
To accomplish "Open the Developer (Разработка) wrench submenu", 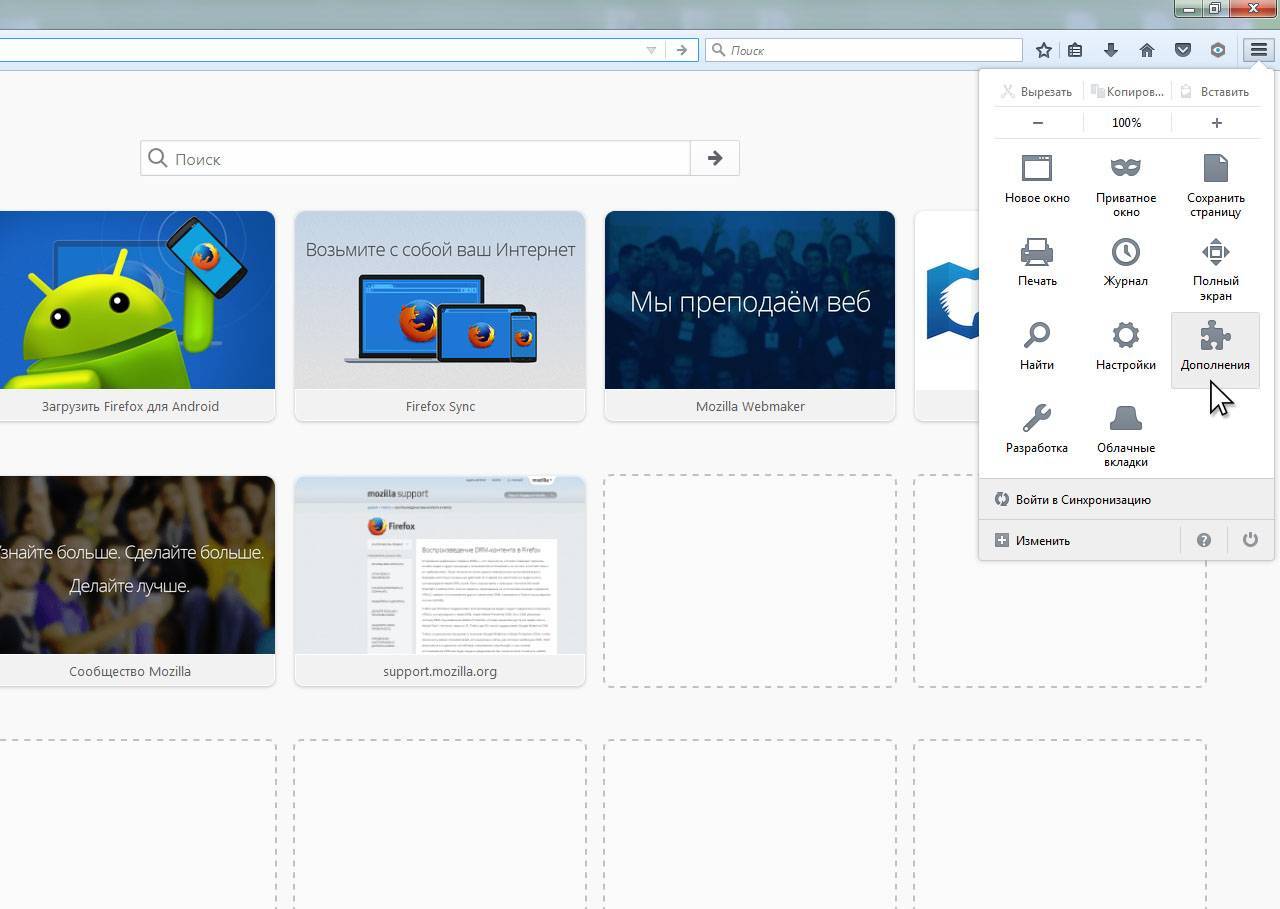I will coord(1037,419).
